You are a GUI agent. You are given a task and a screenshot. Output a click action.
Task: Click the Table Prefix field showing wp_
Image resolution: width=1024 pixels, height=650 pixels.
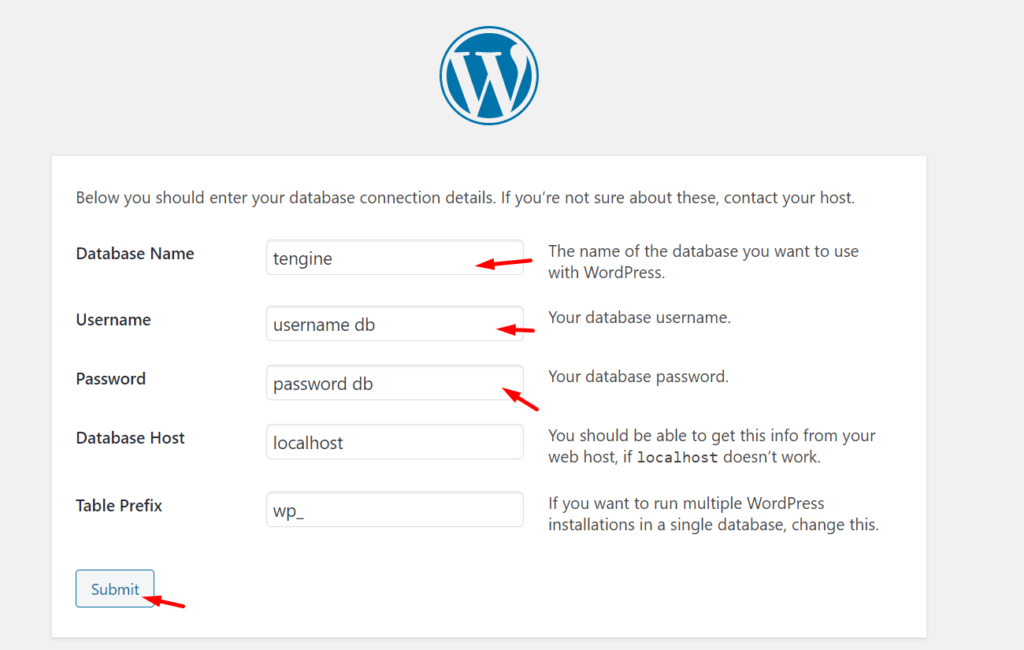tap(394, 510)
